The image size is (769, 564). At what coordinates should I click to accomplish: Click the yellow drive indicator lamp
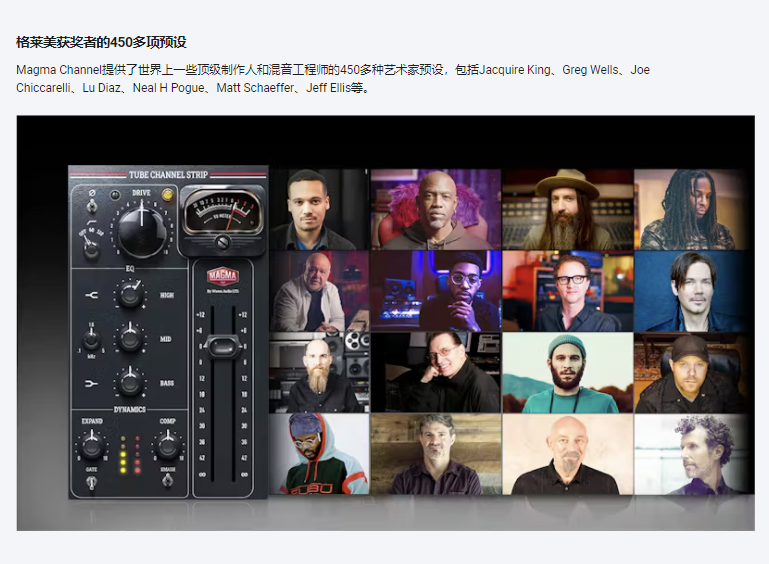point(167,195)
